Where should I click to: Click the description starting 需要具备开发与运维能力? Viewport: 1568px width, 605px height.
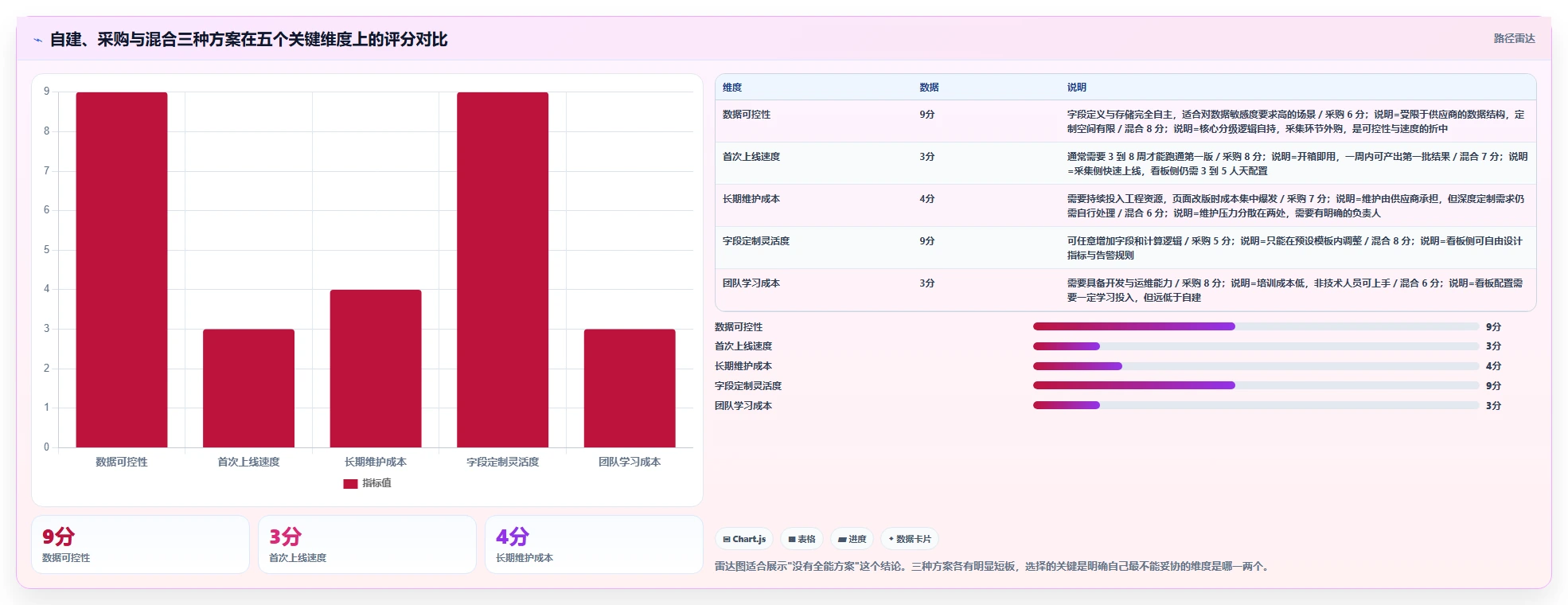pos(1295,291)
